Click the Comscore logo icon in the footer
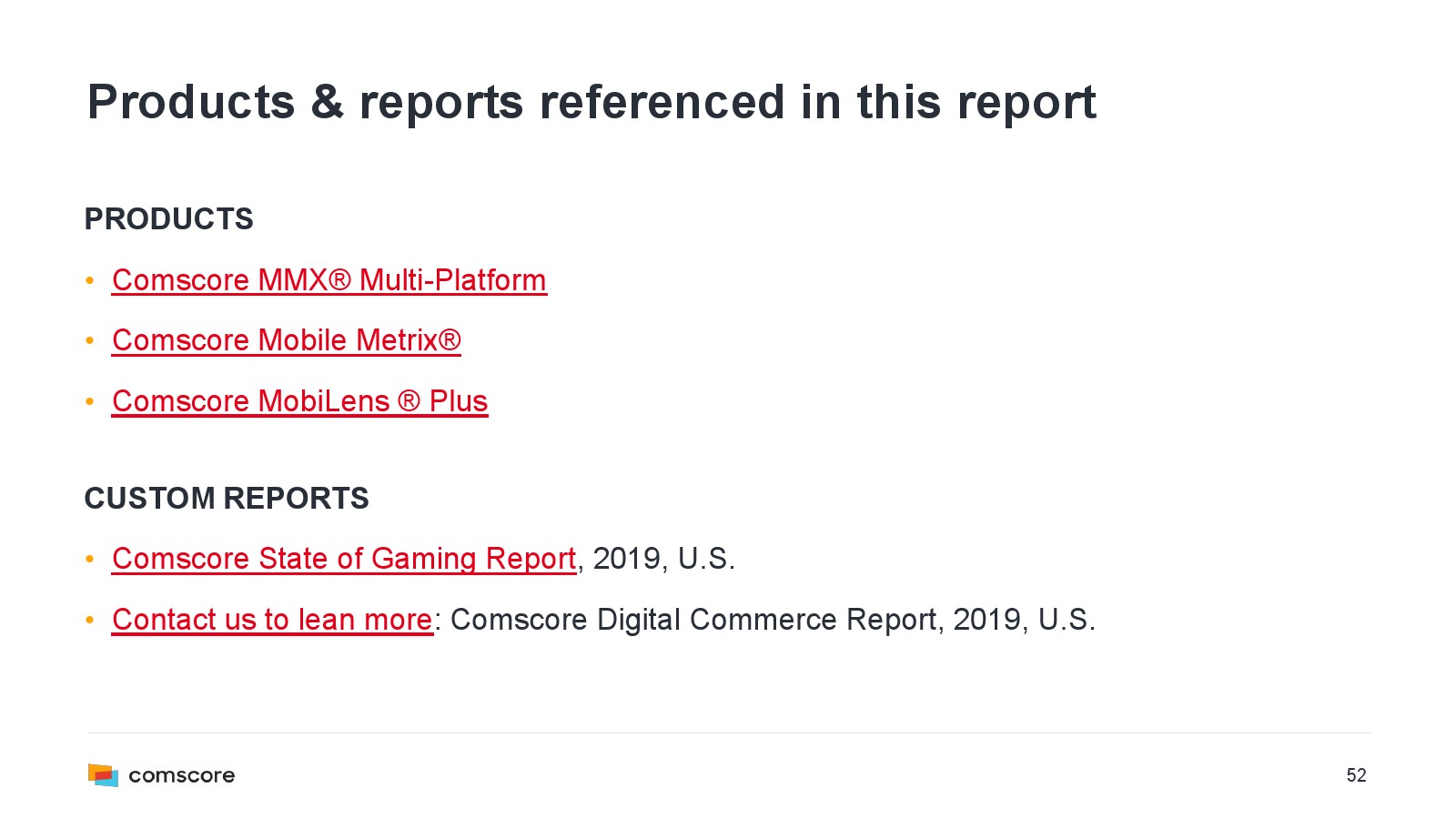 (103, 775)
